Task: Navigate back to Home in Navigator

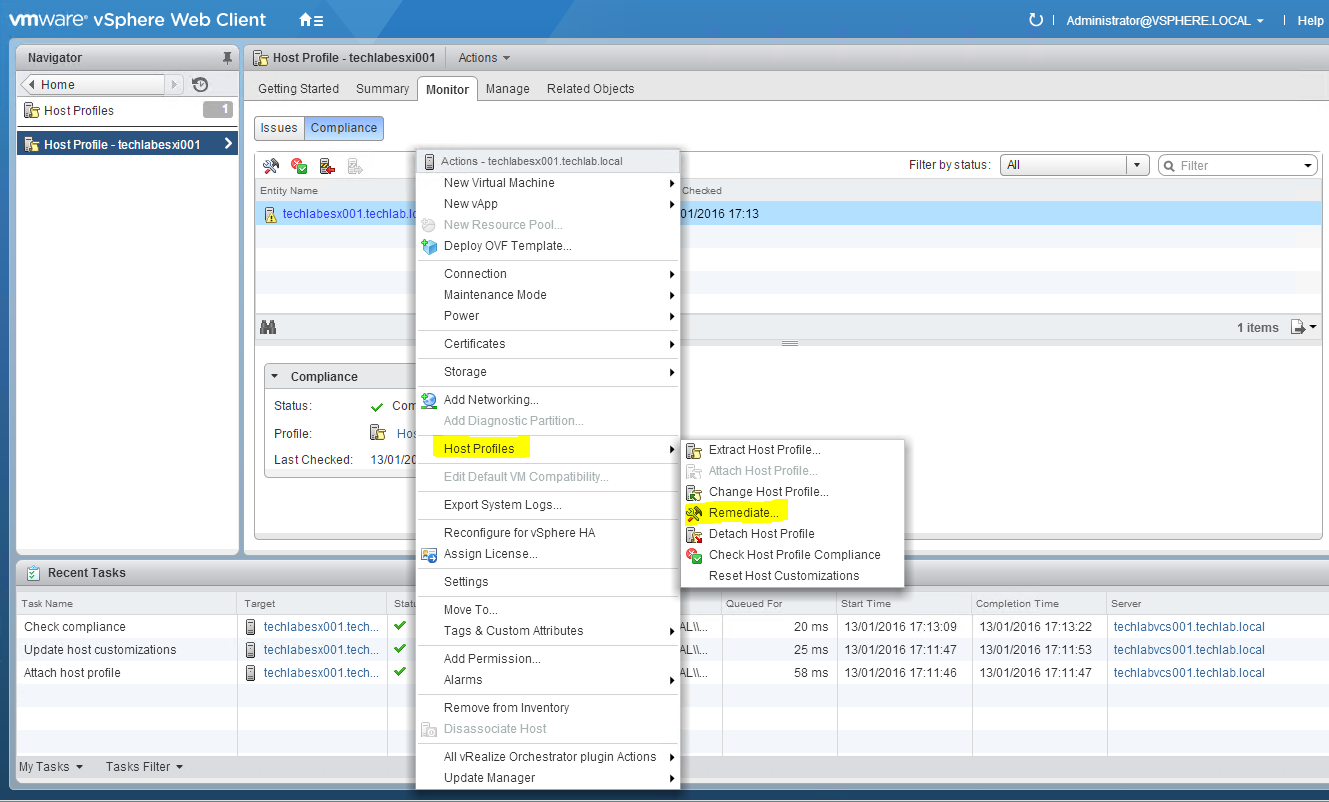Action: pyautogui.click(x=93, y=85)
